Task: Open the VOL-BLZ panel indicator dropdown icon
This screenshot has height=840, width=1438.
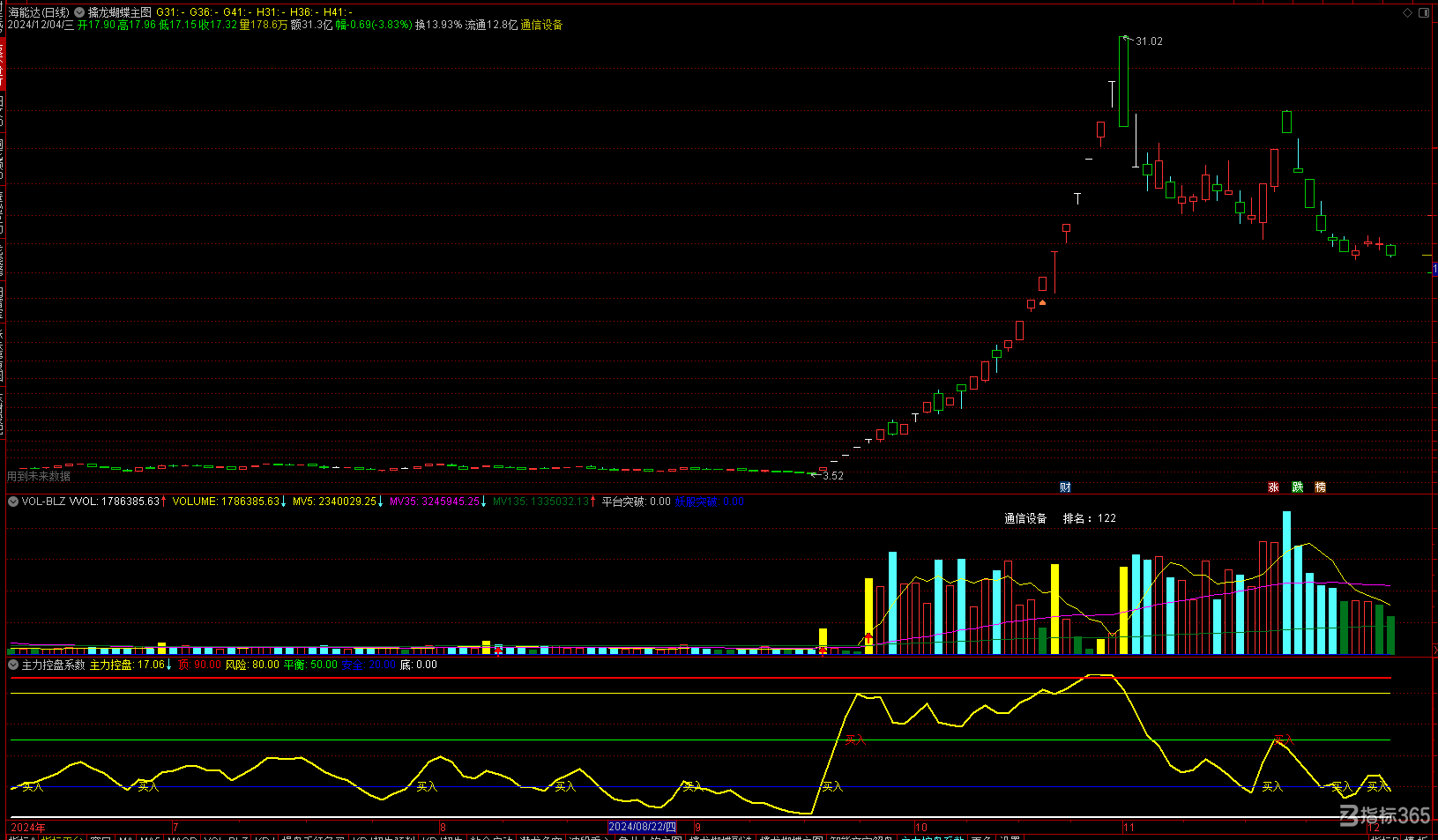Action: 13,502
